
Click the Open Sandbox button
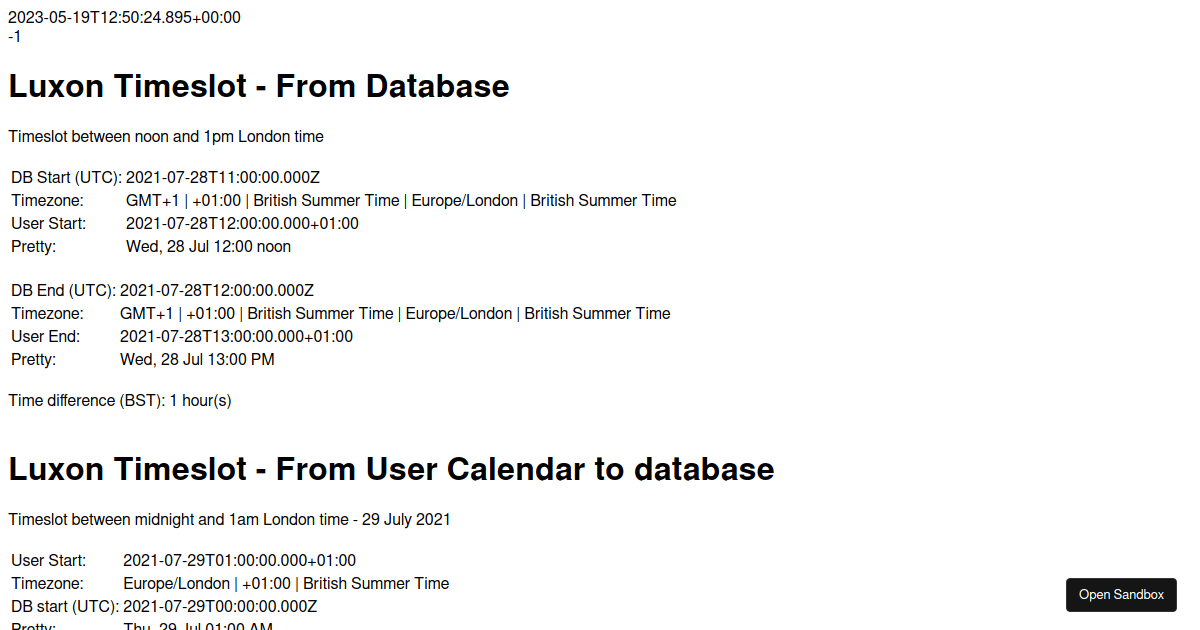click(1120, 594)
